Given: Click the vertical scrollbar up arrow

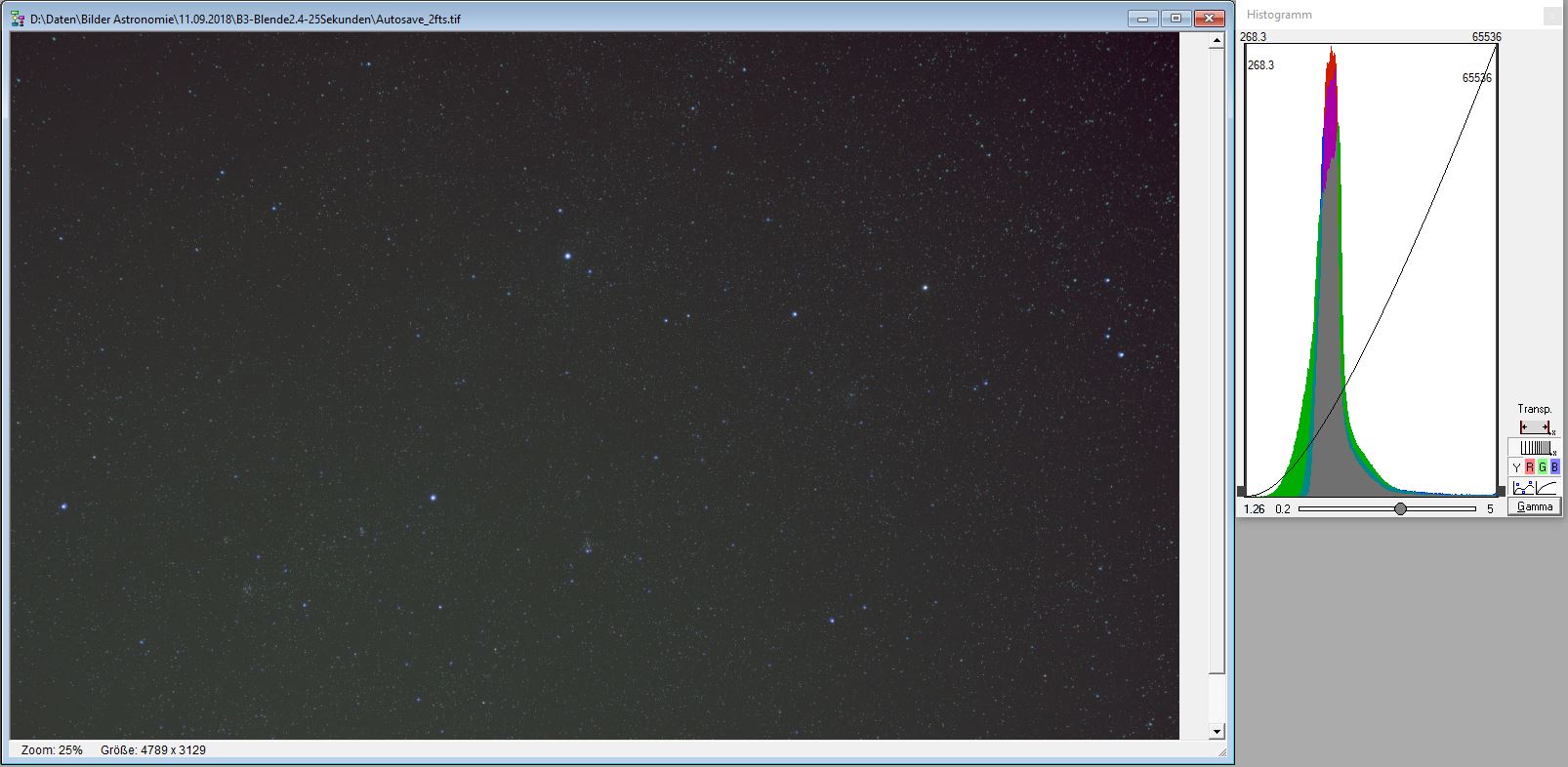Looking at the screenshot, I should coord(1217,41).
